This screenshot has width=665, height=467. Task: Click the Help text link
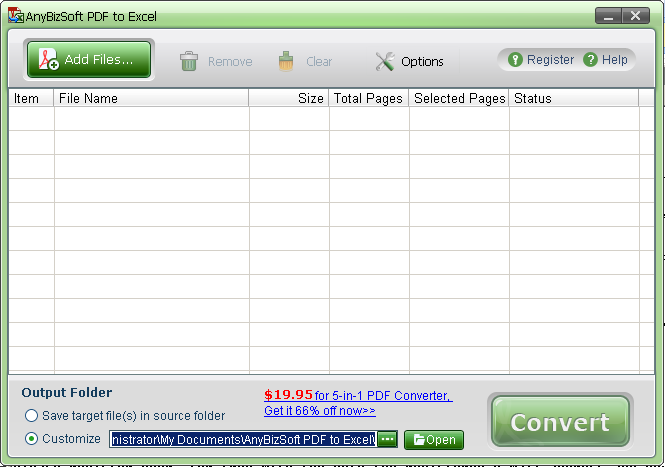tap(615, 59)
